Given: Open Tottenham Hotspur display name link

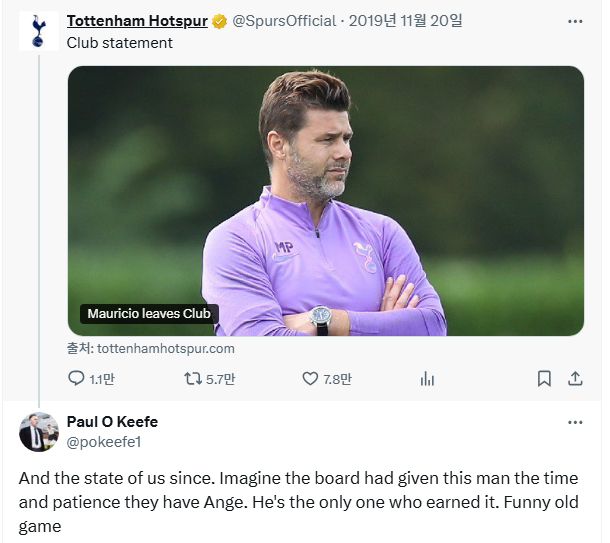Looking at the screenshot, I should (136, 21).
